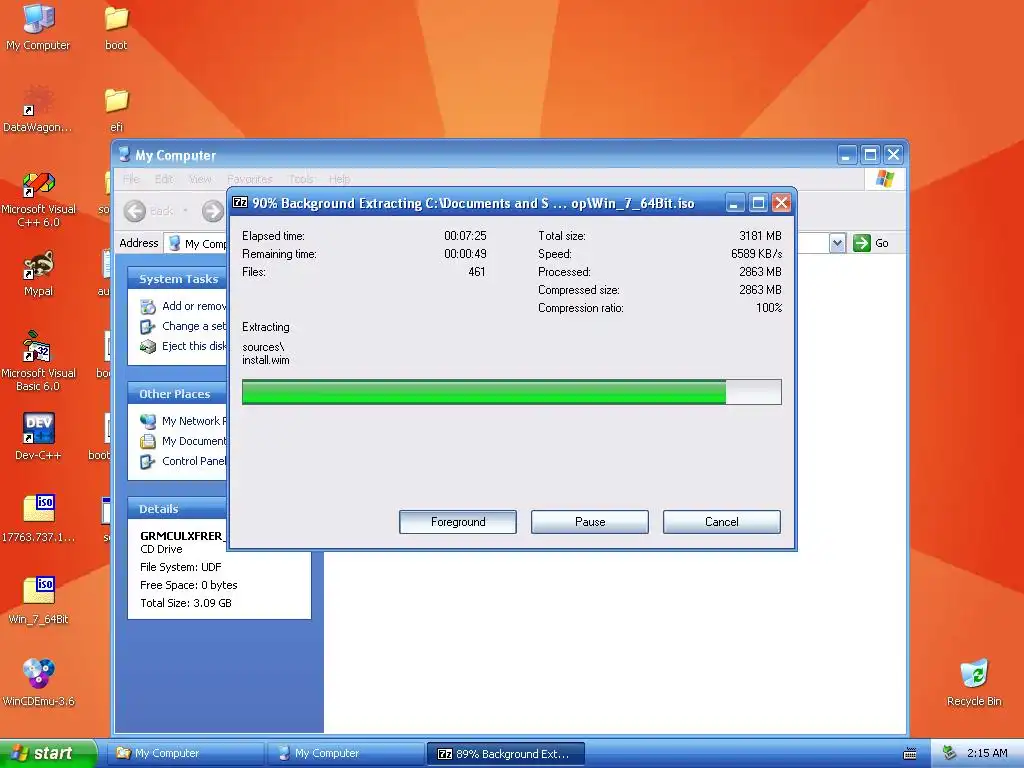Viewport: 1024px width, 768px height.
Task: Click the Free Space: 0 bytes text
Action: coord(188,584)
